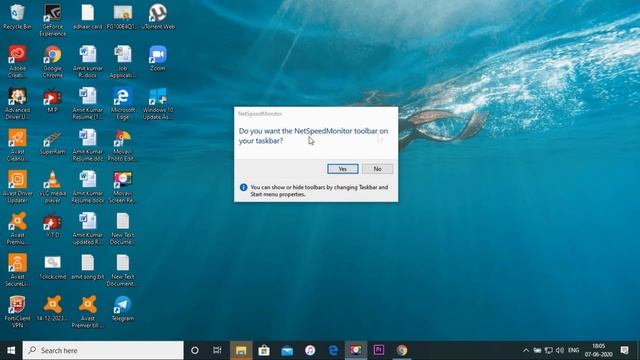Open the volume control in tray

pyautogui.click(x=560, y=350)
